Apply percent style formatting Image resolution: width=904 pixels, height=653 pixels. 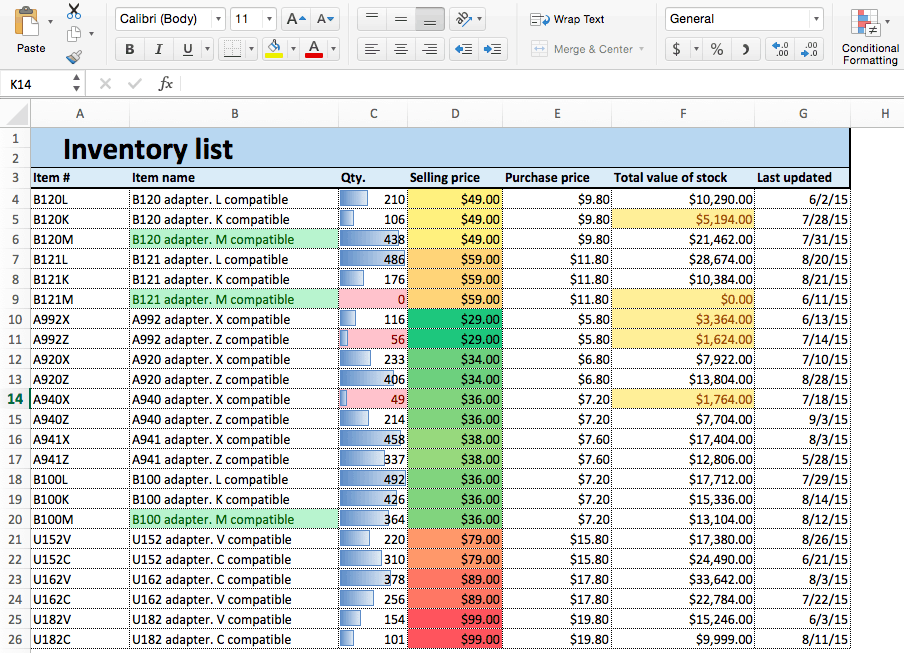[716, 48]
